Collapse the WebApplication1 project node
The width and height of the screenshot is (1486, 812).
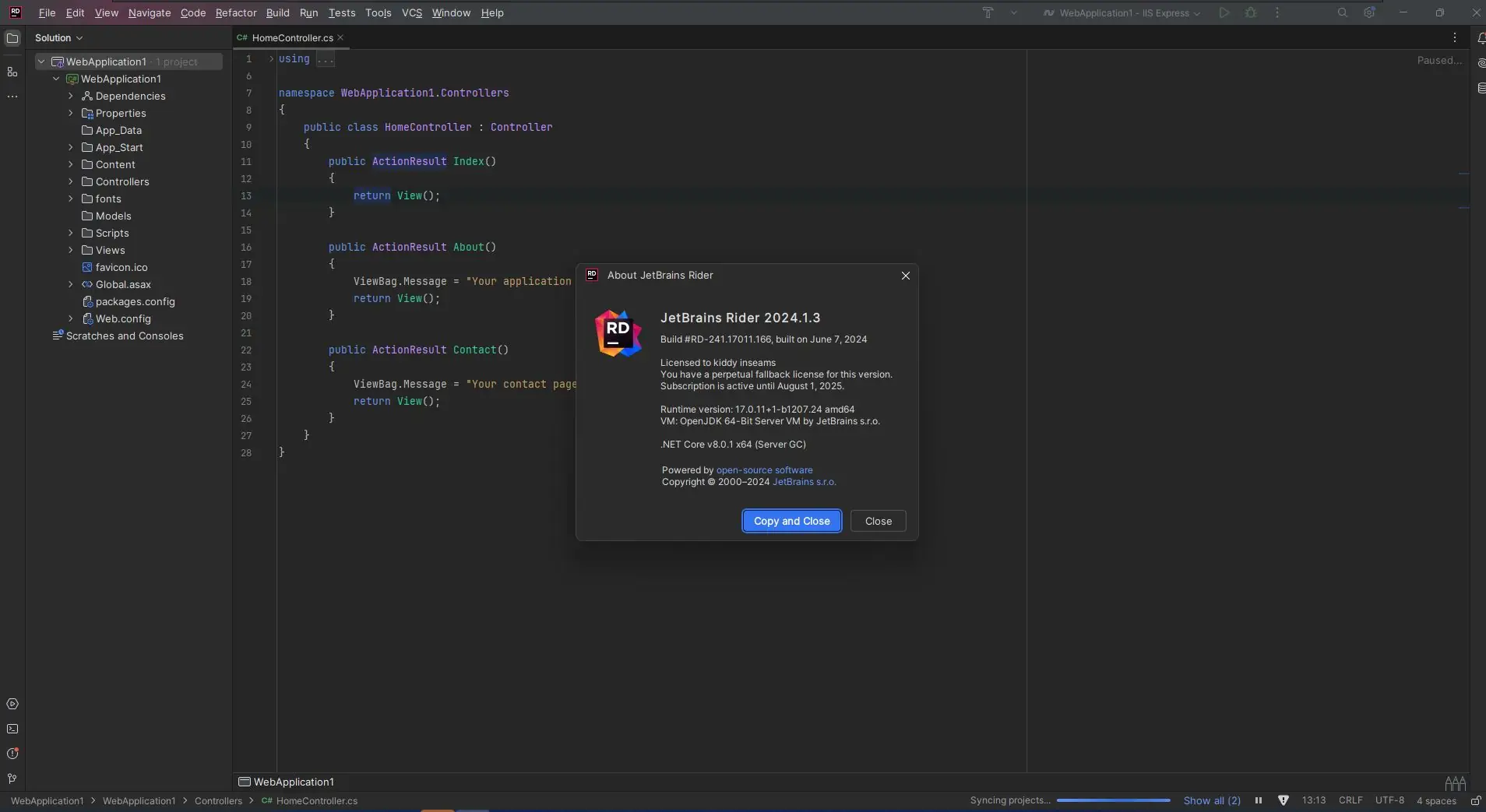pyautogui.click(x=56, y=79)
